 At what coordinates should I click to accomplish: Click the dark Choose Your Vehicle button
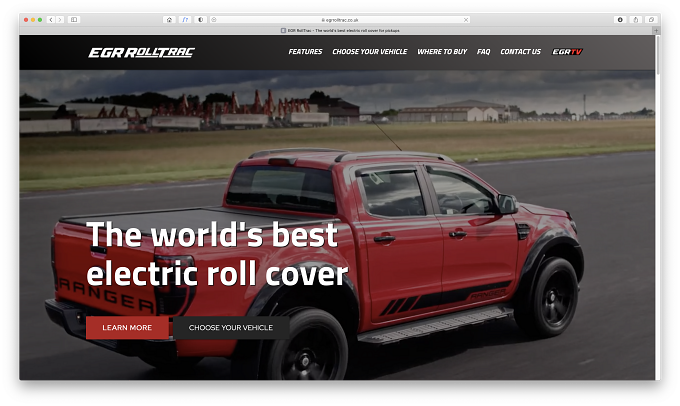click(x=231, y=327)
